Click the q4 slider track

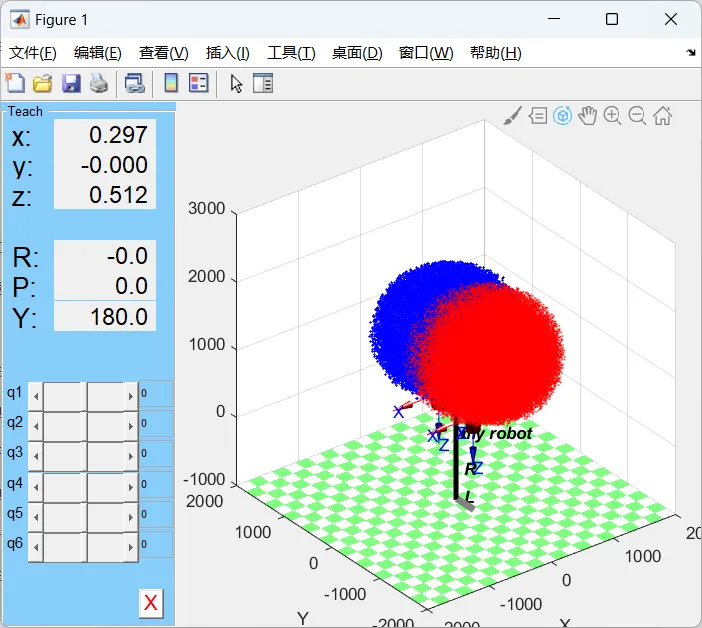pyautogui.click(x=83, y=487)
